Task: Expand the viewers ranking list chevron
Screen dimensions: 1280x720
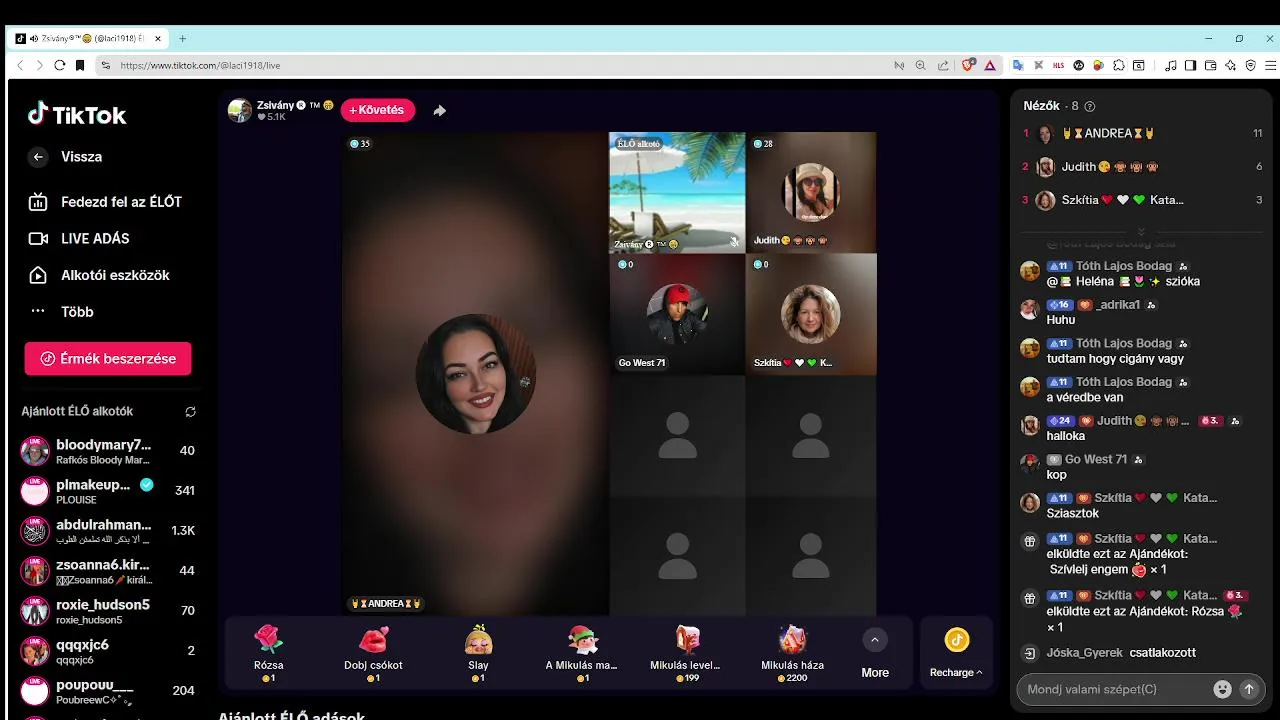Action: tap(1141, 231)
